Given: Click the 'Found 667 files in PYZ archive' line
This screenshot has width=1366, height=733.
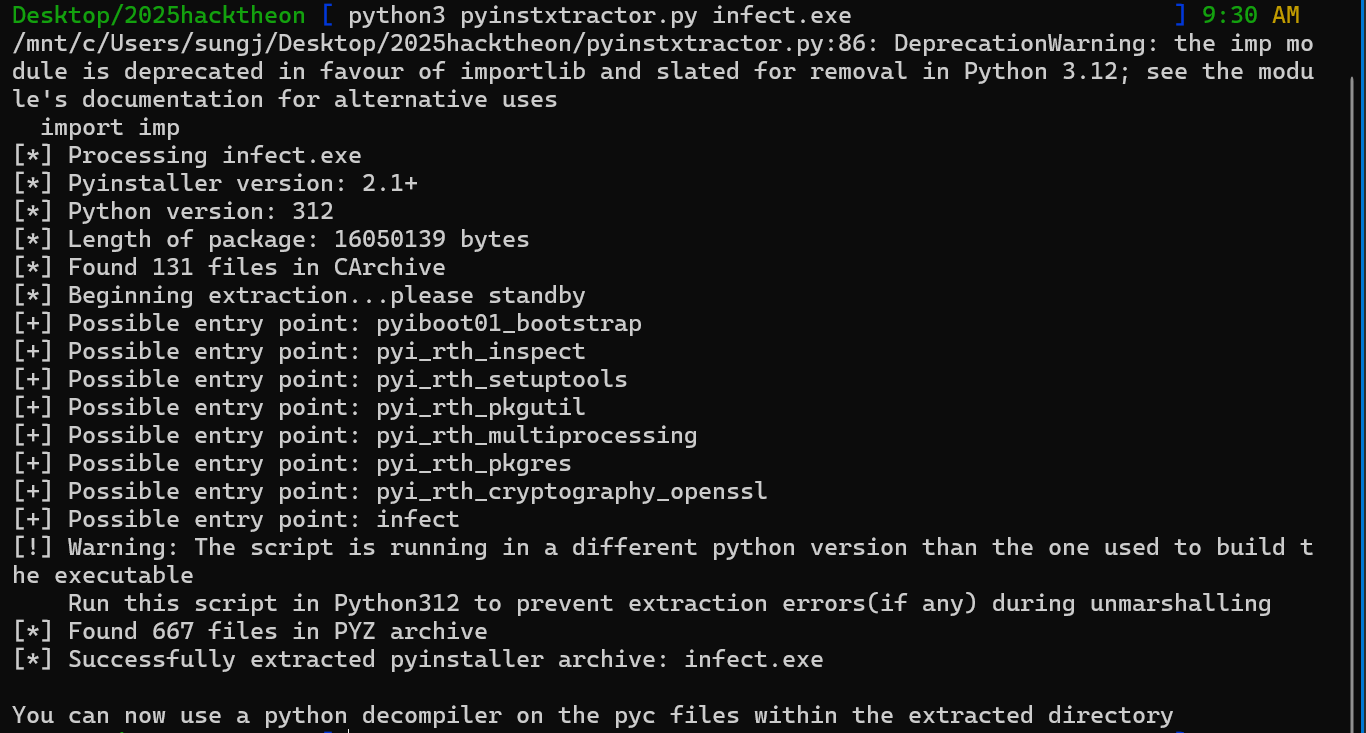Looking at the screenshot, I should click(250, 632).
